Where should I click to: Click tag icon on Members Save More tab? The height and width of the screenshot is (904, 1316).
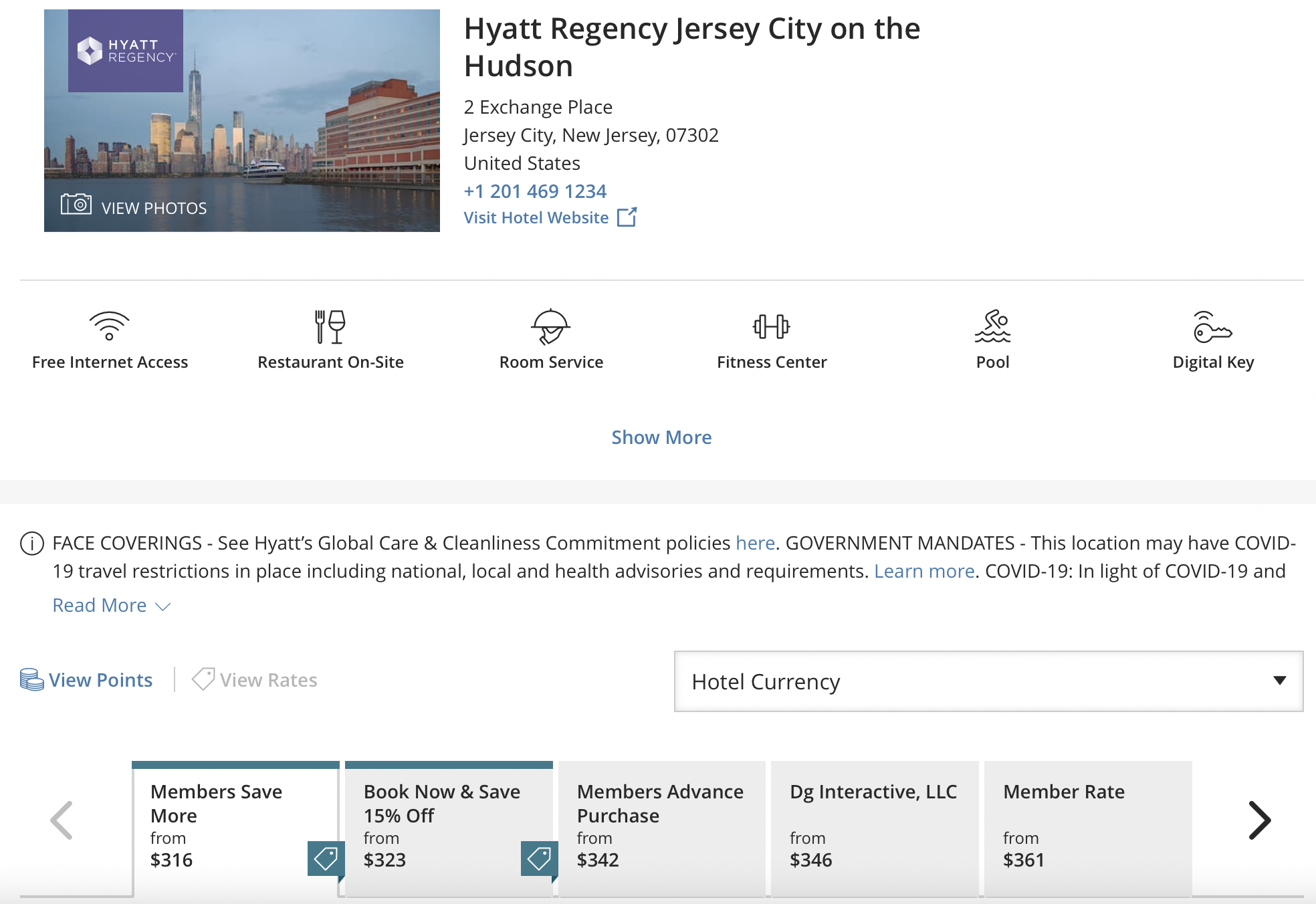pos(326,859)
